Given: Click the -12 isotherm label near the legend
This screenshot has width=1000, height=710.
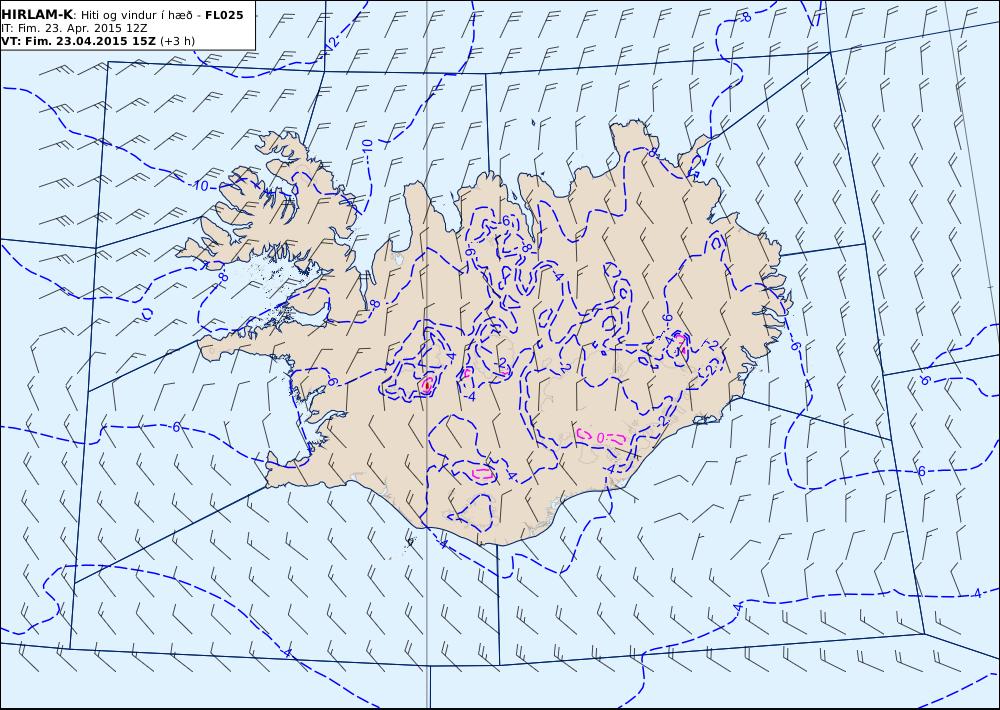Looking at the screenshot, I should tap(331, 45).
